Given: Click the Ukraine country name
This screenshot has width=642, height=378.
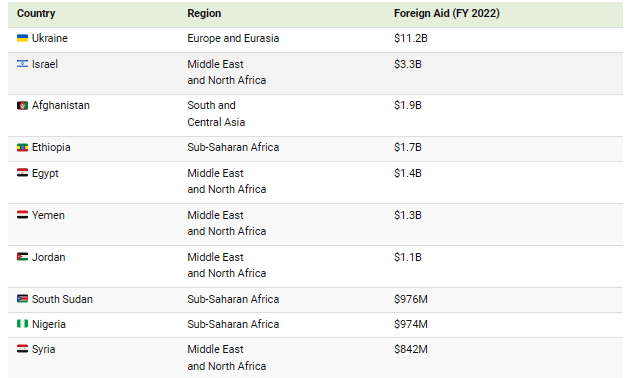Looking at the screenshot, I should pos(50,38).
